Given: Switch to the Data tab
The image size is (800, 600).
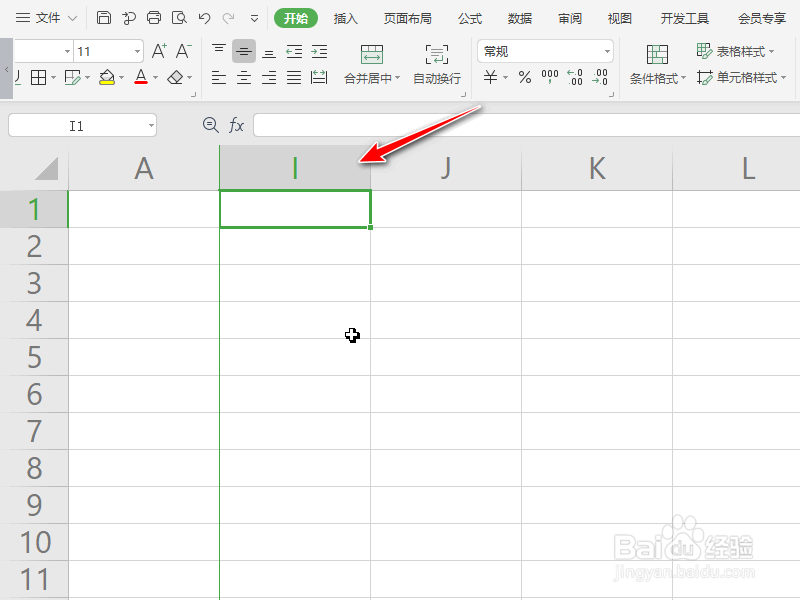Looking at the screenshot, I should tap(520, 18).
